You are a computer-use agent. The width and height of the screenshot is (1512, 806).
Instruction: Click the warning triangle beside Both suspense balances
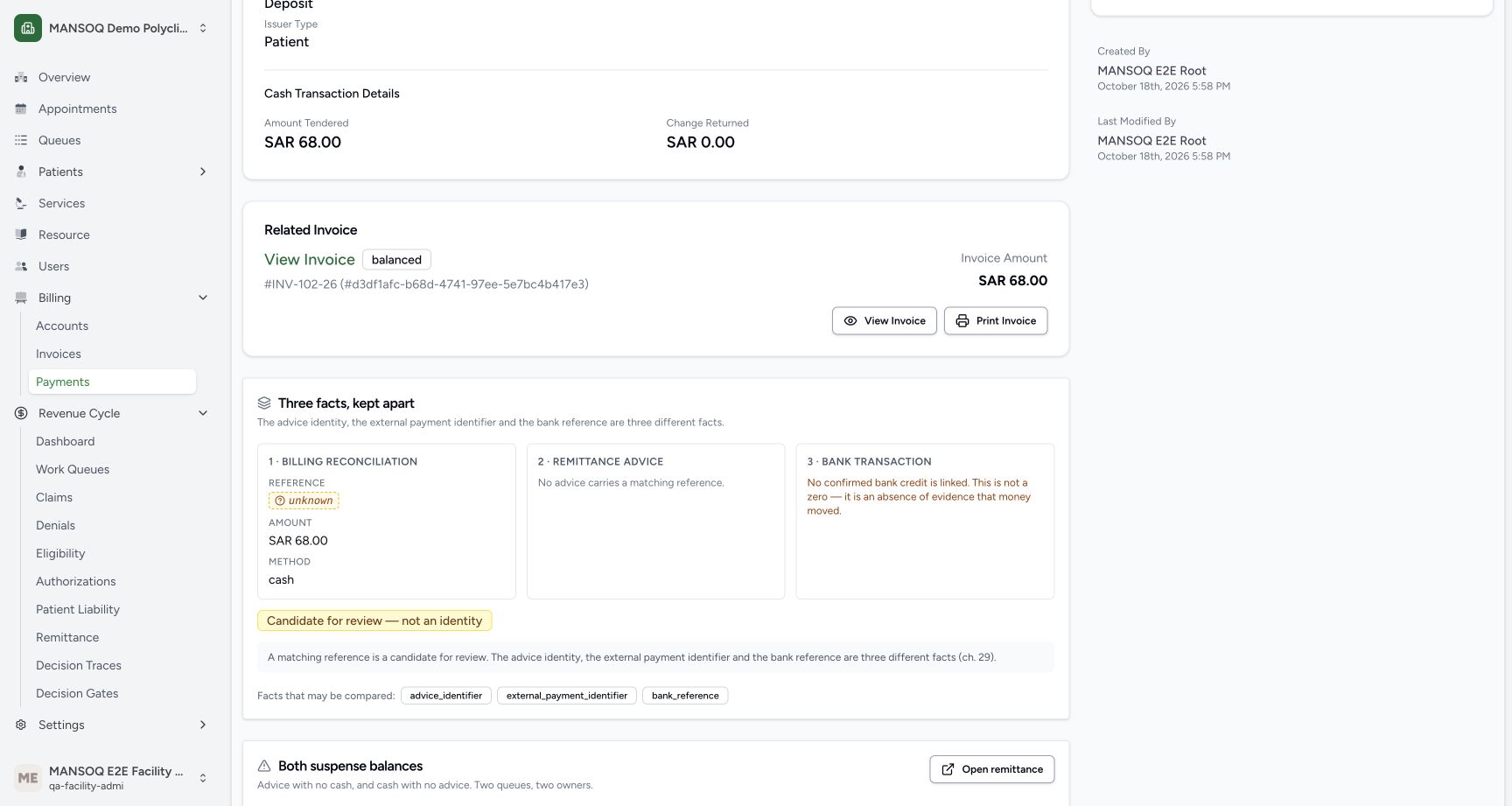click(x=264, y=766)
